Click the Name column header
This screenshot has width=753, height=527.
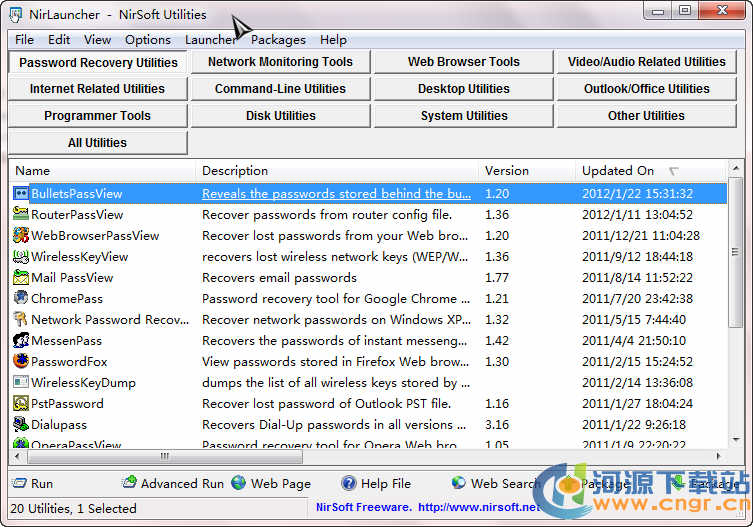(x=33, y=171)
